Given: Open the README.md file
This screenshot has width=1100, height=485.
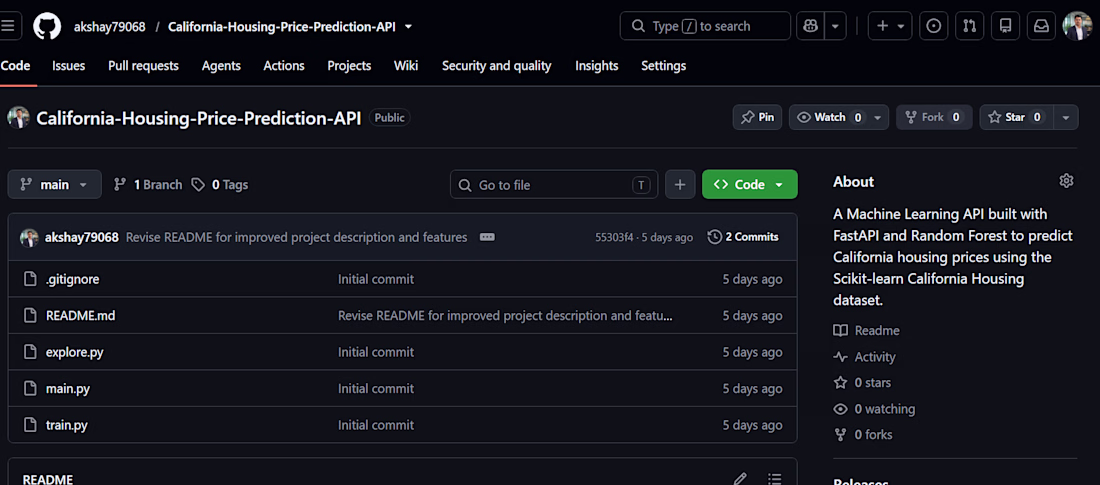Looking at the screenshot, I should click(x=80, y=316).
